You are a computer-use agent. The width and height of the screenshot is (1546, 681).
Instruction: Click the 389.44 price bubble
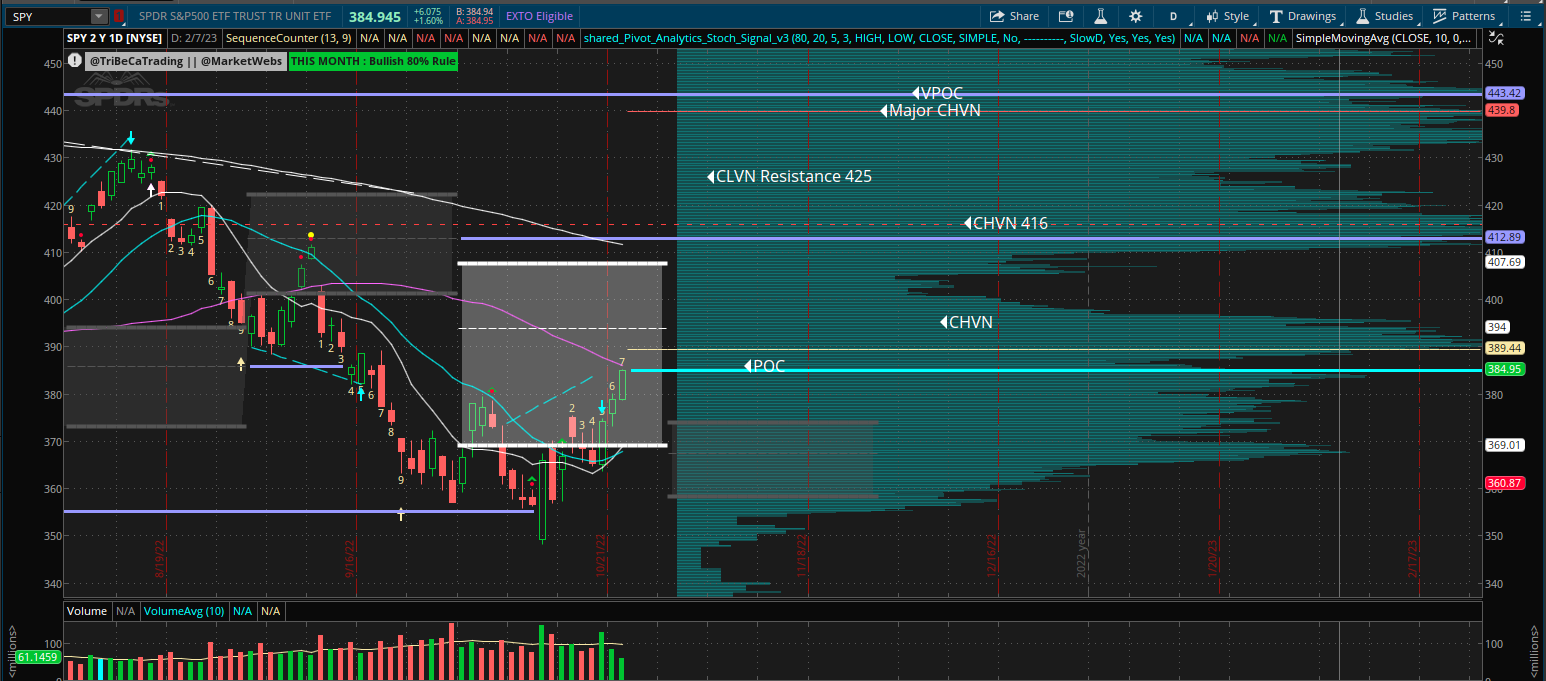point(1503,348)
